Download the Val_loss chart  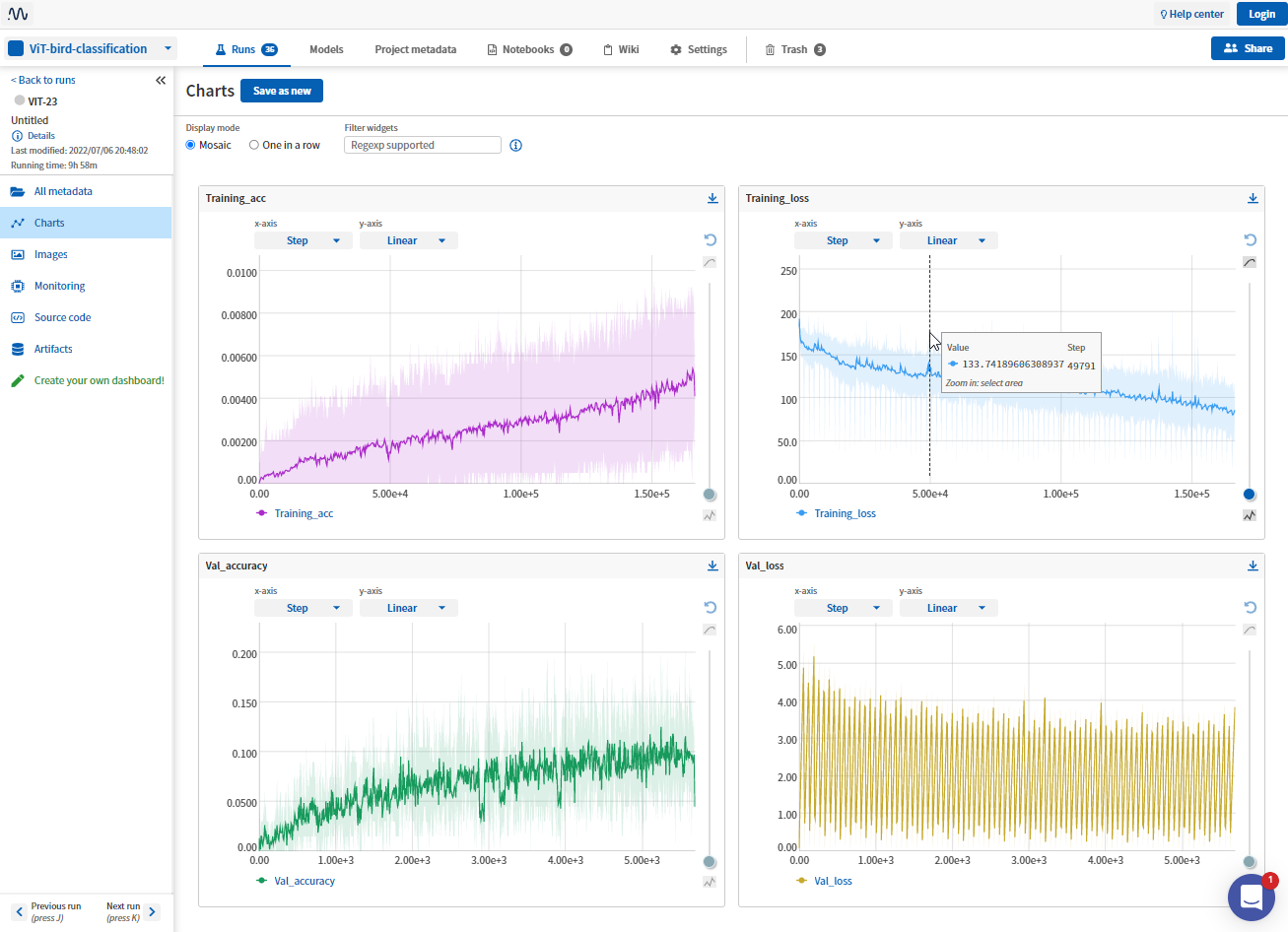[x=1253, y=566]
